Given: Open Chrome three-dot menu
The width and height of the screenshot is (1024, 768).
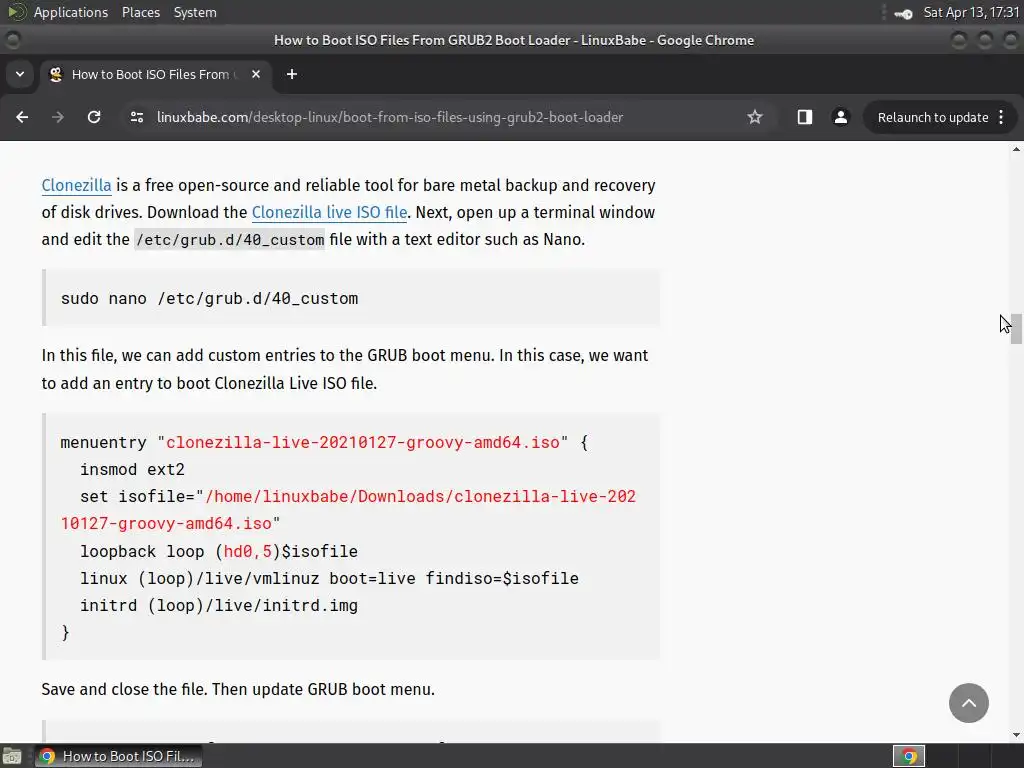Looking at the screenshot, I should coord(1001,118).
